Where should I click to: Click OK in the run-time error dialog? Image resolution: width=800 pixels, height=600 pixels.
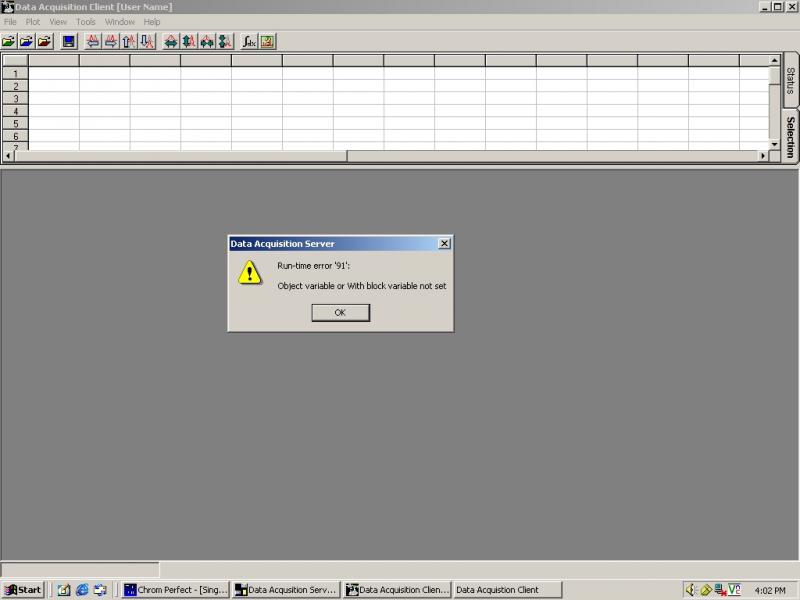coord(340,313)
